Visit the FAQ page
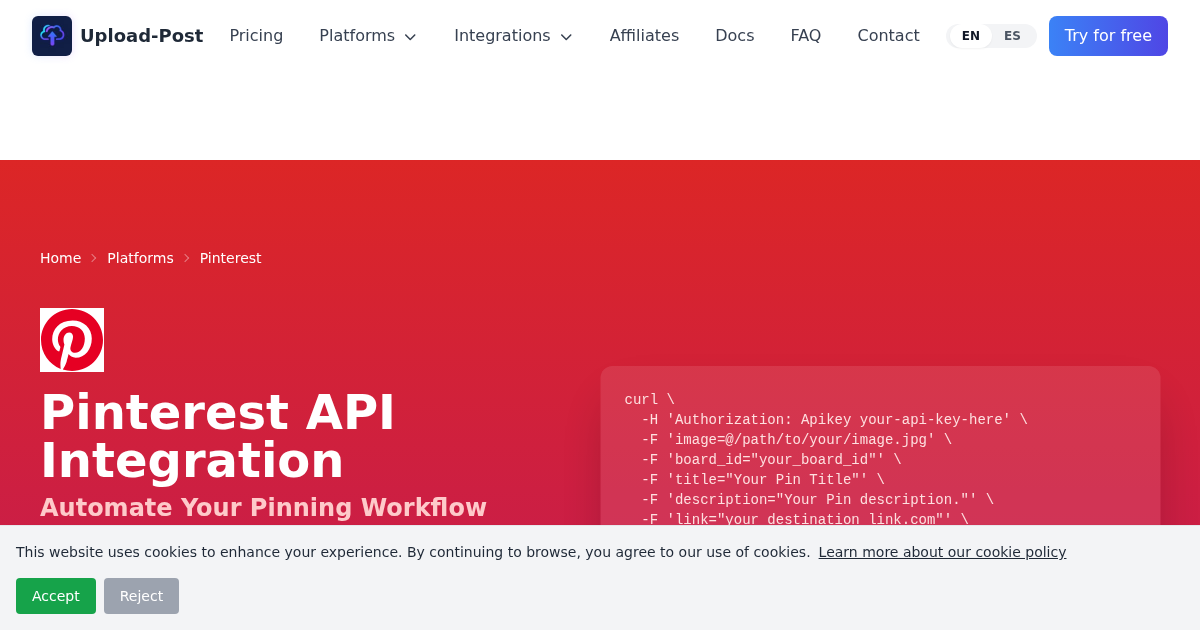The height and width of the screenshot is (630, 1200). click(805, 35)
